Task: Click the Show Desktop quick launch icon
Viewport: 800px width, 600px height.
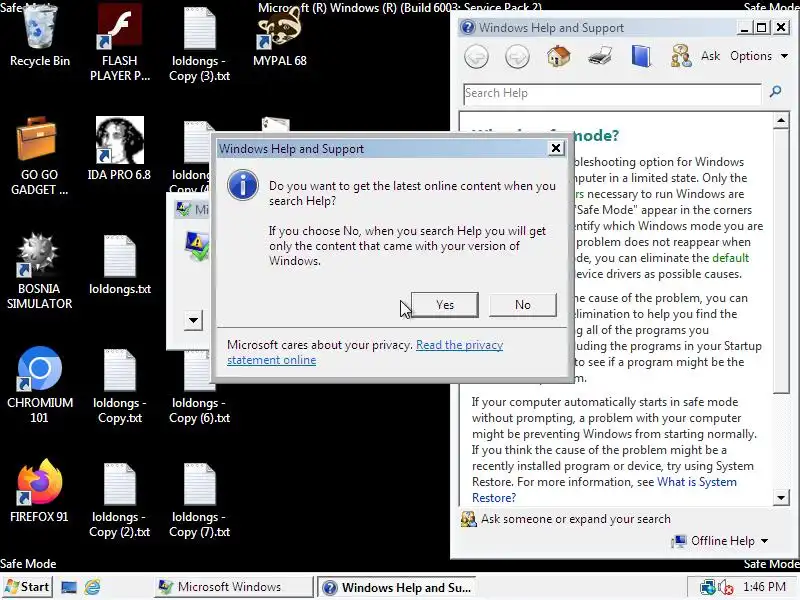Action: [x=68, y=587]
